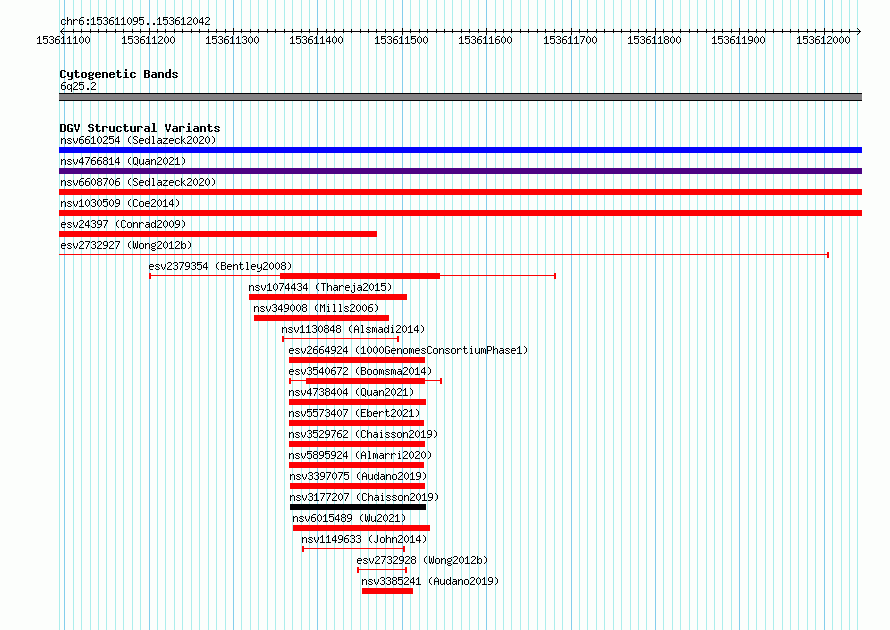Select the red nsv349008 variant bar
The width and height of the screenshot is (890, 630).
[x=321, y=318]
